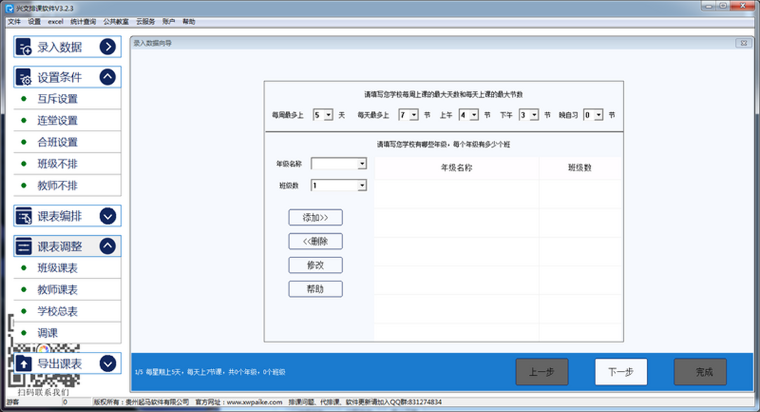Click the 课表编排 schedule icon

pos(23,216)
